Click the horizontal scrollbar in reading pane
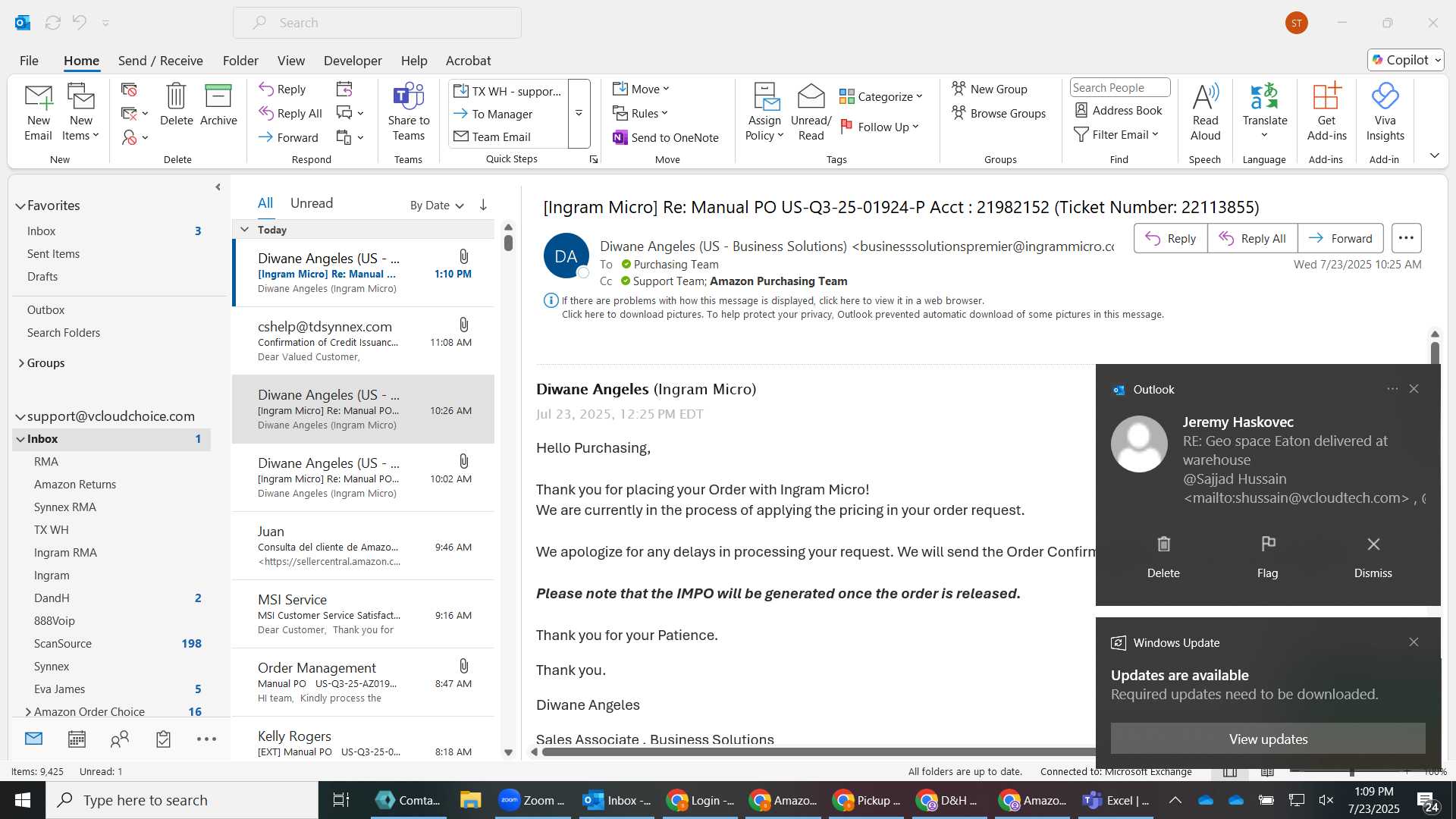 pos(817,752)
